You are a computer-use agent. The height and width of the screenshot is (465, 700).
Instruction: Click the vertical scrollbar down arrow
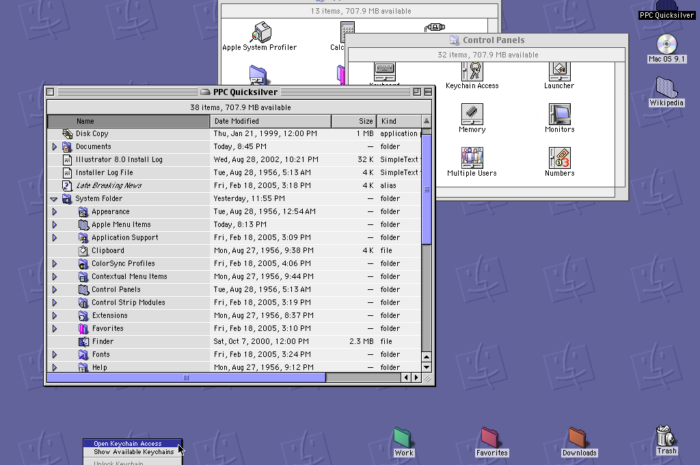(x=426, y=367)
